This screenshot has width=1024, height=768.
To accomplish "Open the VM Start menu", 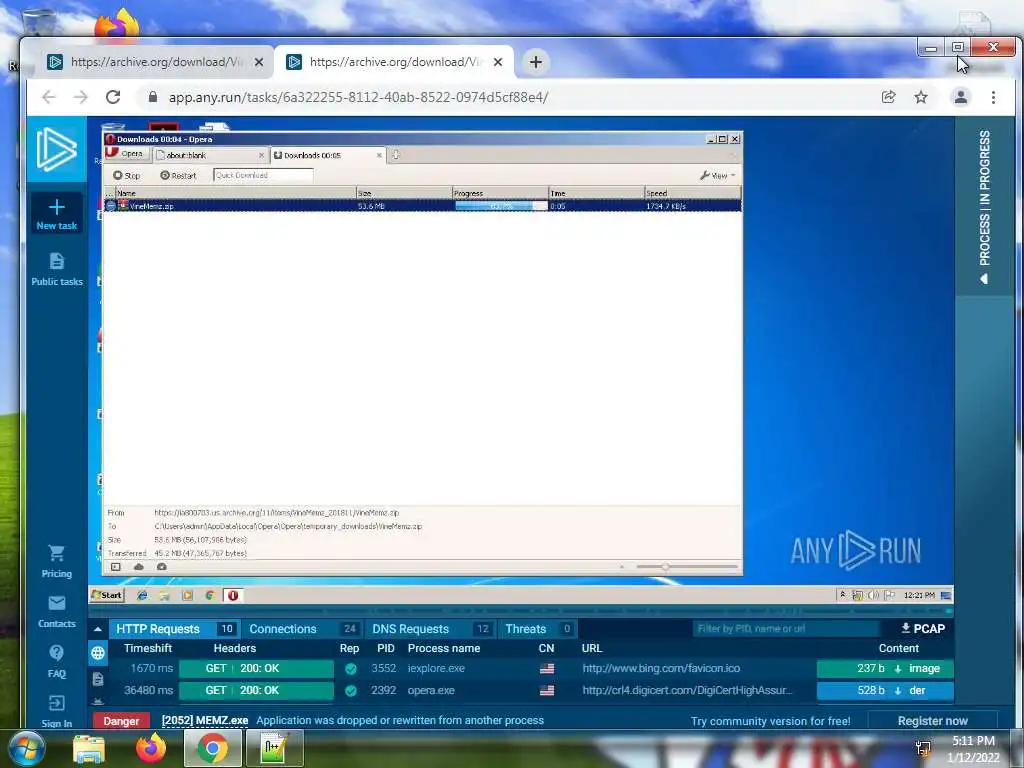I will 106,595.
